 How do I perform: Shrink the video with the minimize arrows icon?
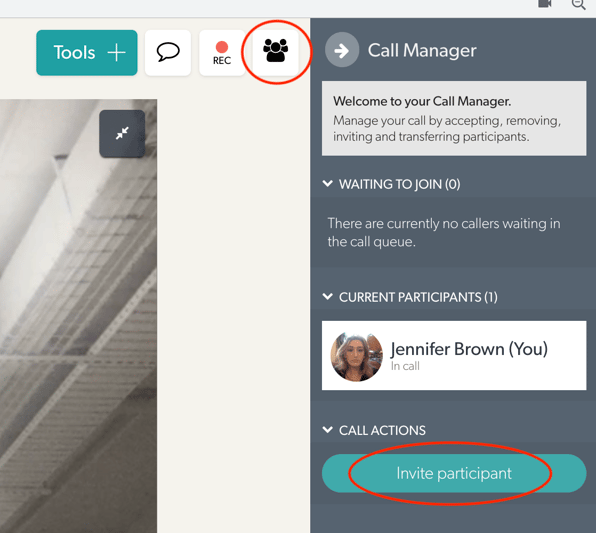point(122,133)
